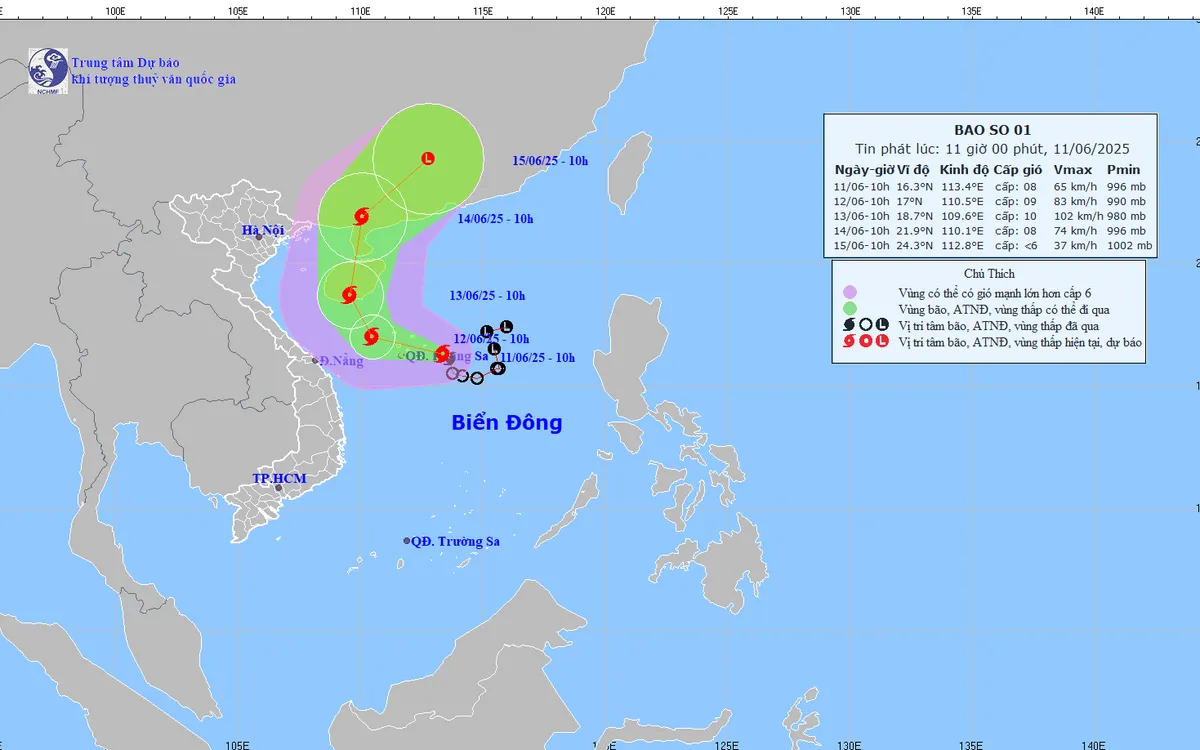Viewport: 1200px width, 750px height.
Task: Click the red storm icon forecast for 14/06
Action: (x=361, y=215)
